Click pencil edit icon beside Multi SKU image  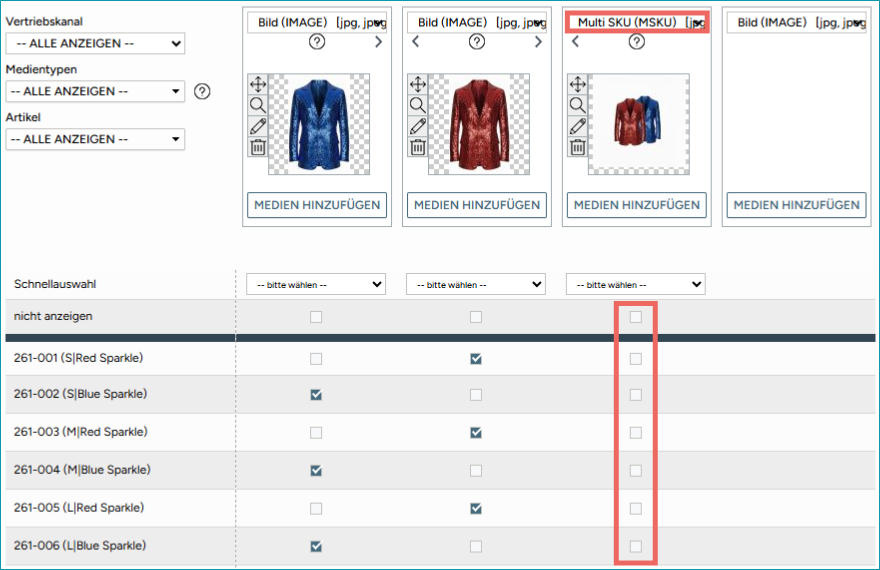coord(578,126)
